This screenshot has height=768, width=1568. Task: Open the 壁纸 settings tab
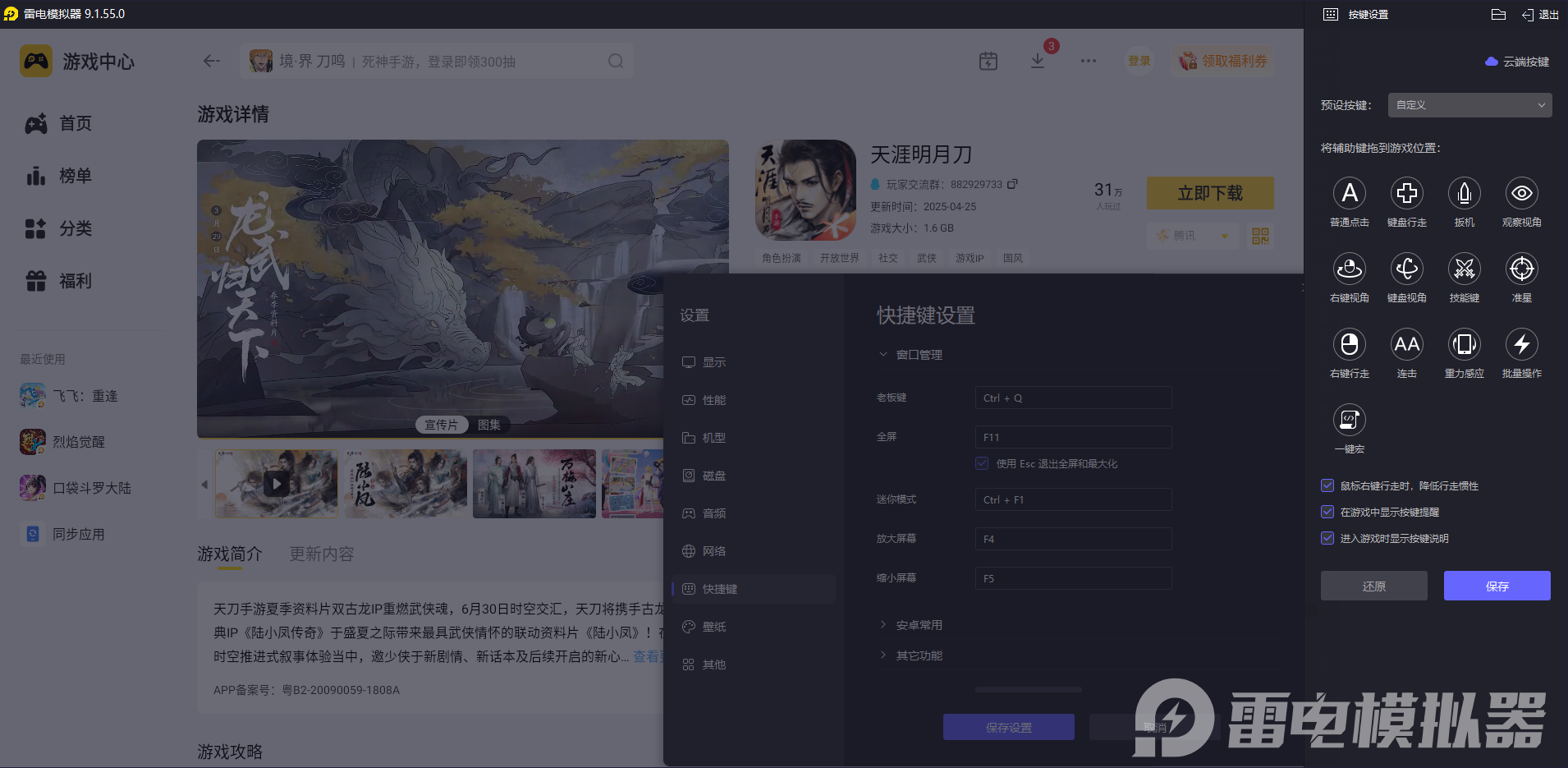point(713,626)
